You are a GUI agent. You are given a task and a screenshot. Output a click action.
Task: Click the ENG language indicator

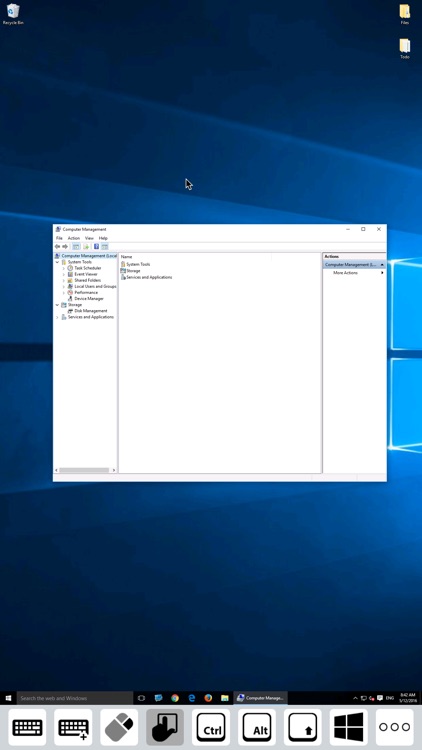[x=390, y=698]
